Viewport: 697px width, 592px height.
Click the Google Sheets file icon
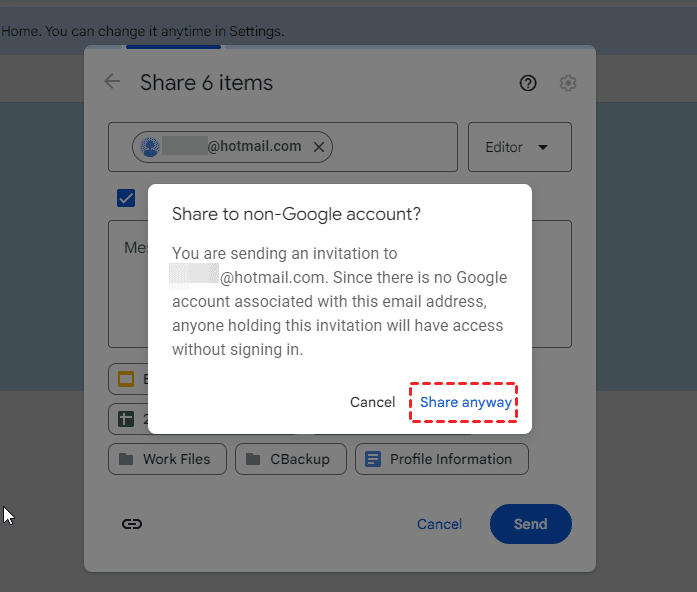(x=126, y=418)
